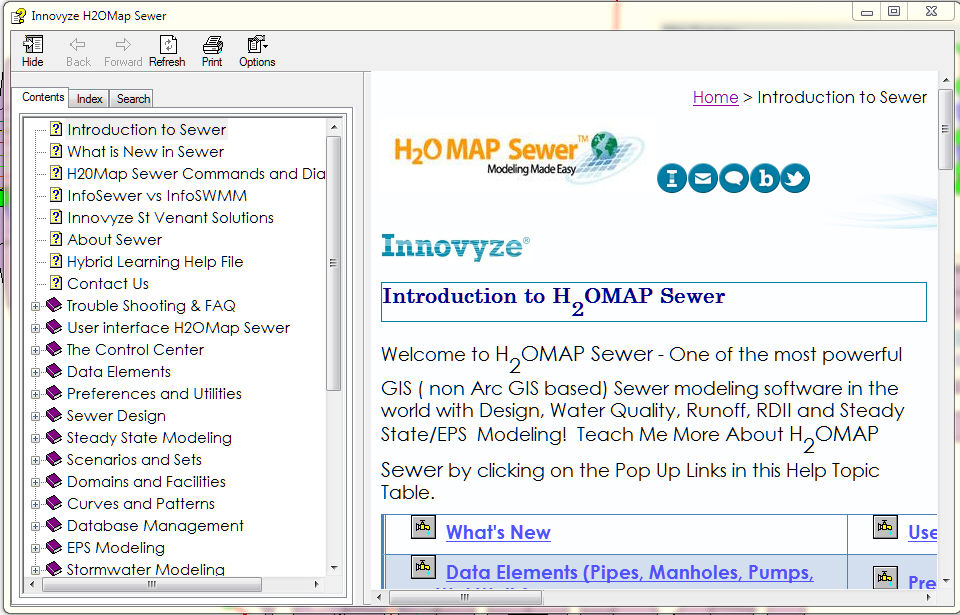Click the Innovyze logo
The image size is (960, 615).
456,247
